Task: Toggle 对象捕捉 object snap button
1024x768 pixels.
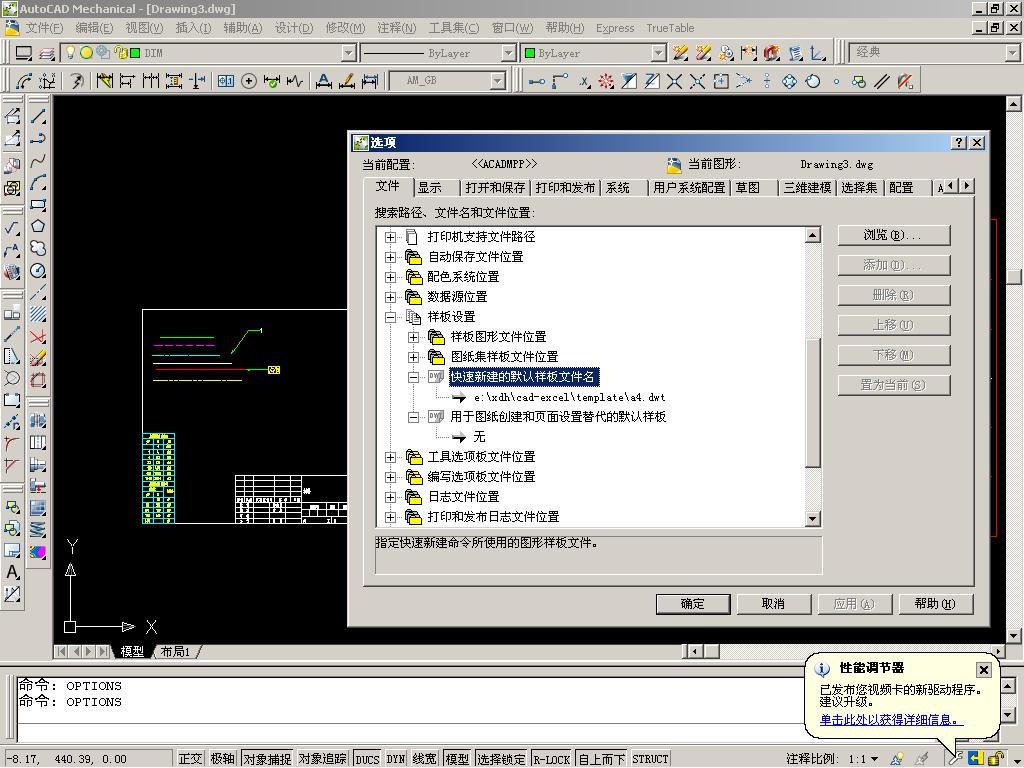Action: pyautogui.click(x=267, y=759)
